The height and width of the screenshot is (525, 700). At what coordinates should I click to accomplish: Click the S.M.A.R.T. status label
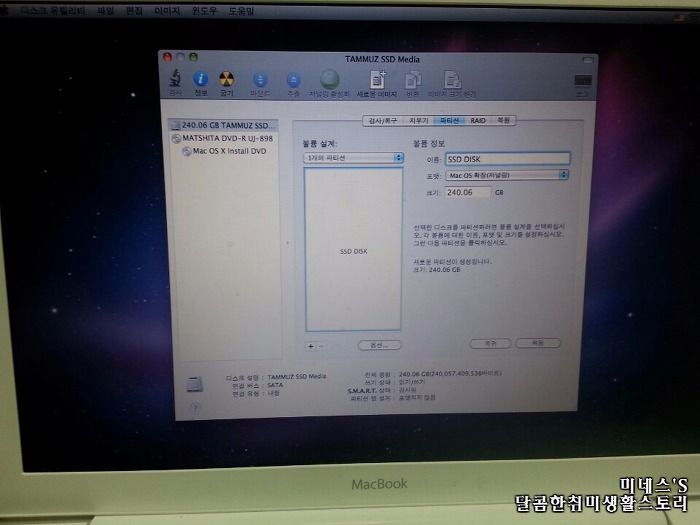pos(369,391)
